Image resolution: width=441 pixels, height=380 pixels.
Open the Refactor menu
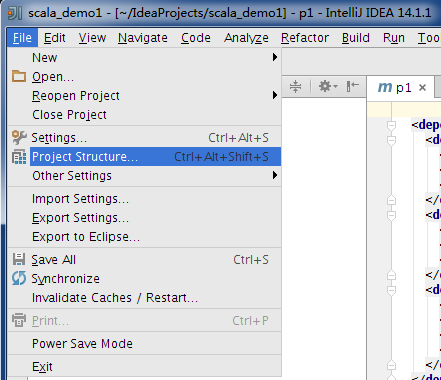(x=305, y=38)
